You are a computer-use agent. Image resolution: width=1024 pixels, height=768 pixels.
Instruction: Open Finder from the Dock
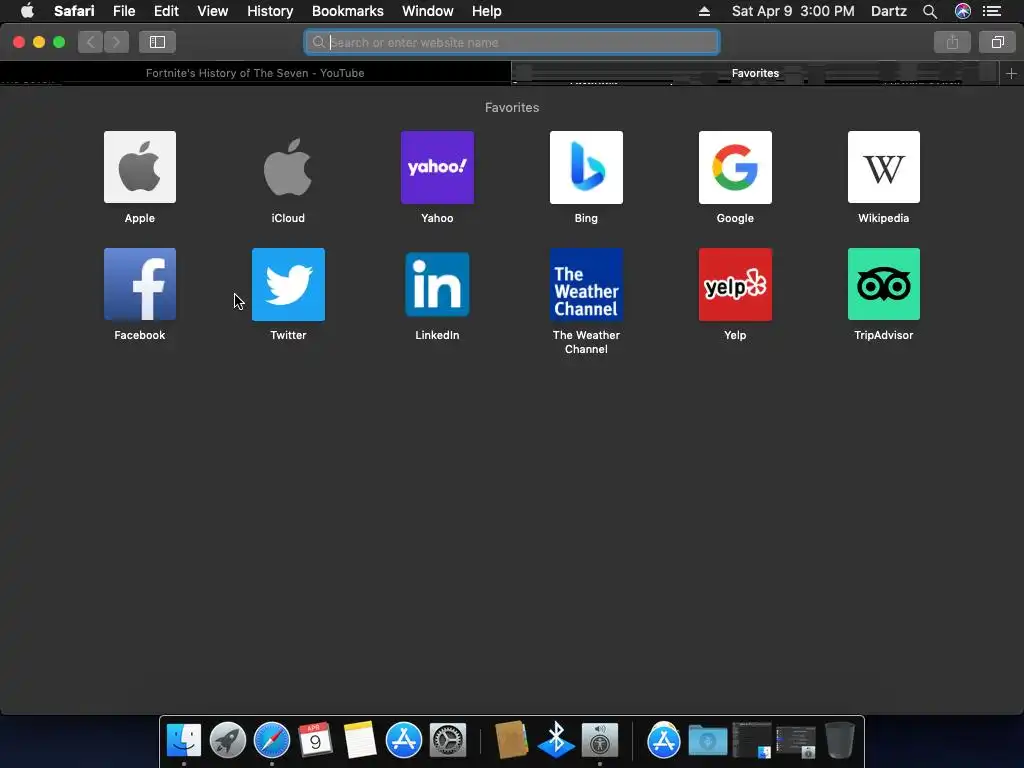coord(184,740)
